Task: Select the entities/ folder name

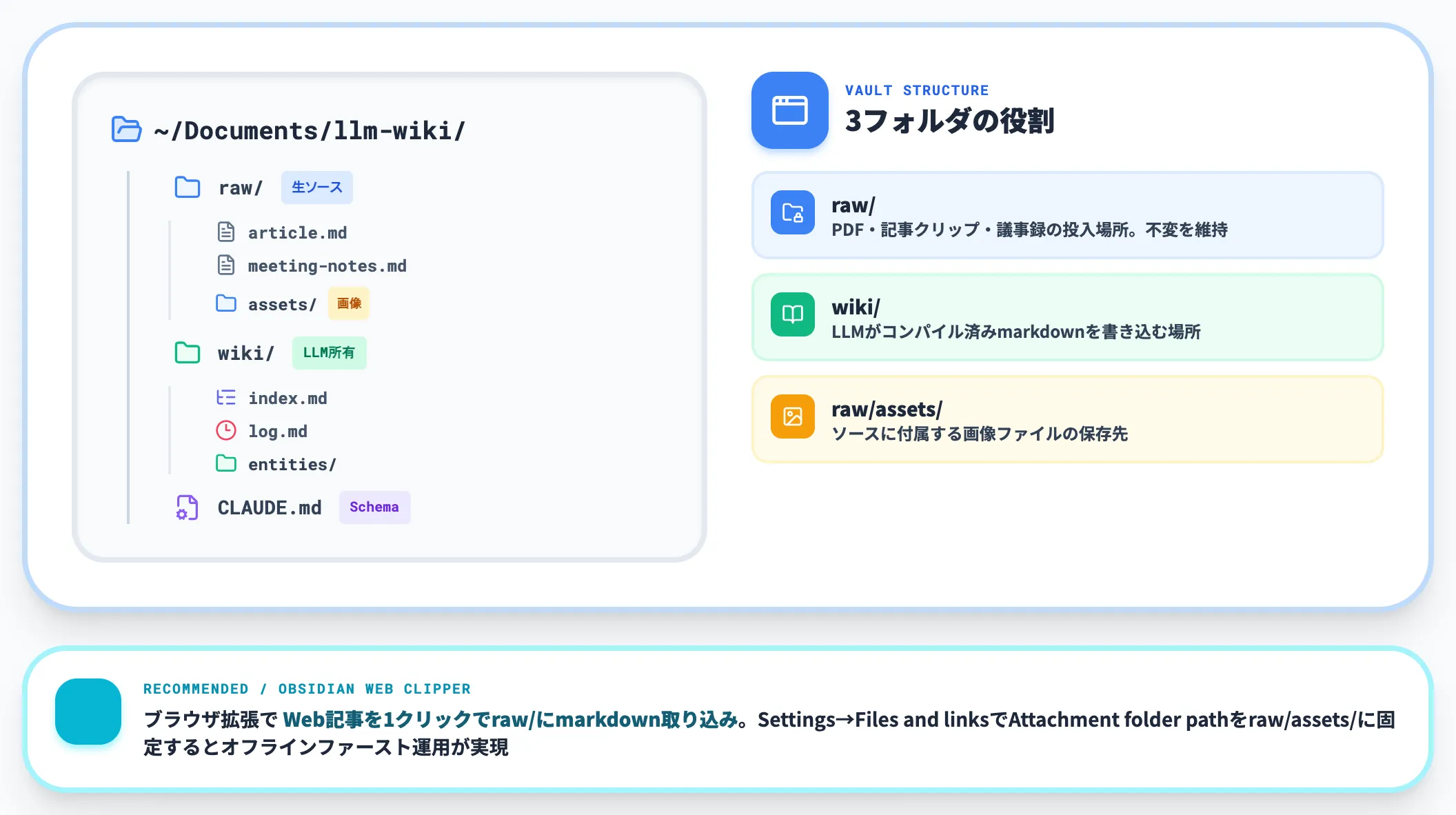Action: [x=292, y=464]
